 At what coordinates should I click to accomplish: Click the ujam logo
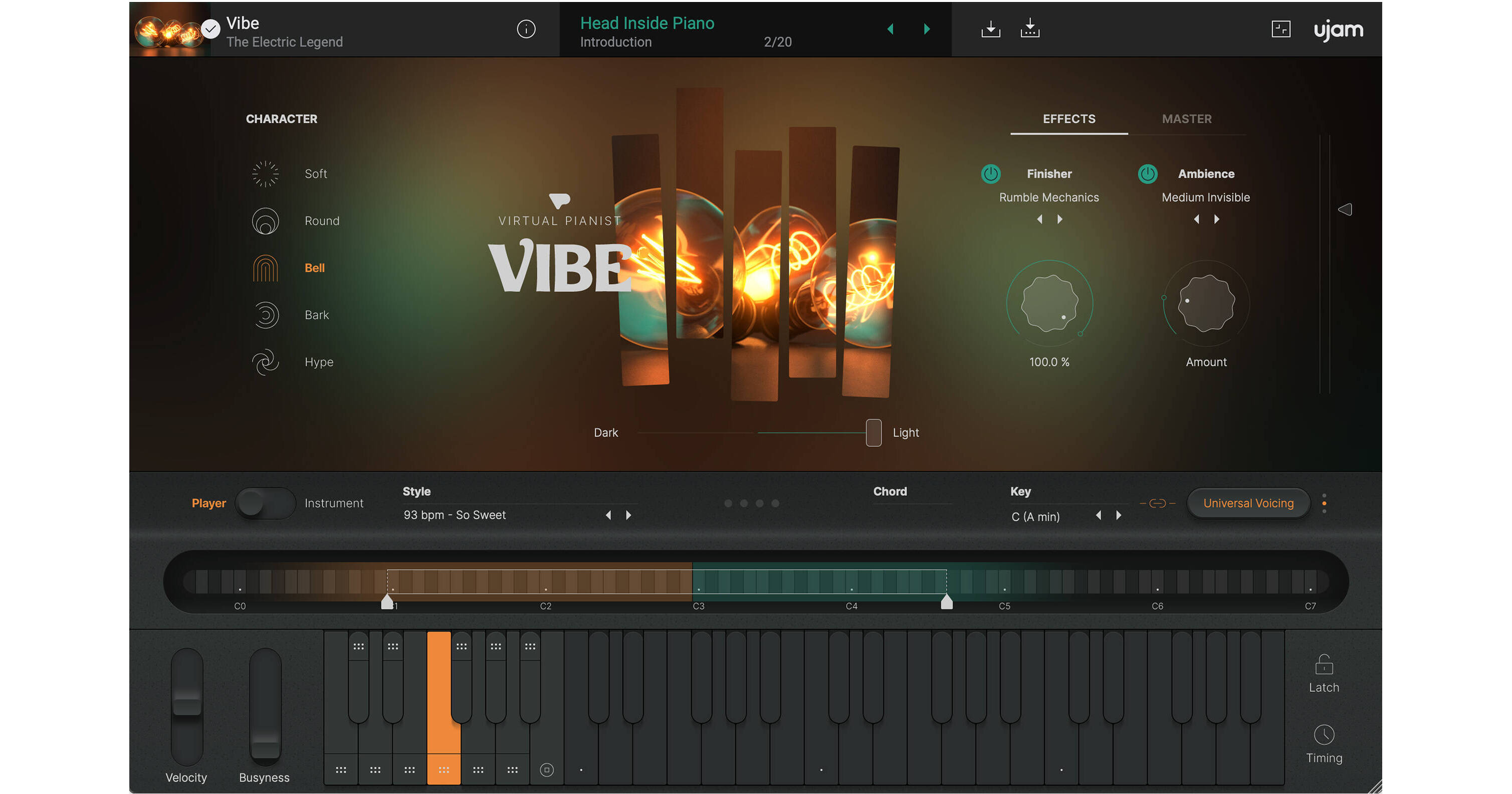1338,30
